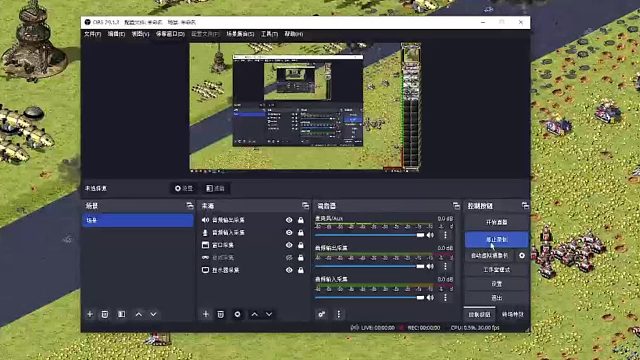
Task: Open the 工具(T) menu
Action: [x=269, y=34]
